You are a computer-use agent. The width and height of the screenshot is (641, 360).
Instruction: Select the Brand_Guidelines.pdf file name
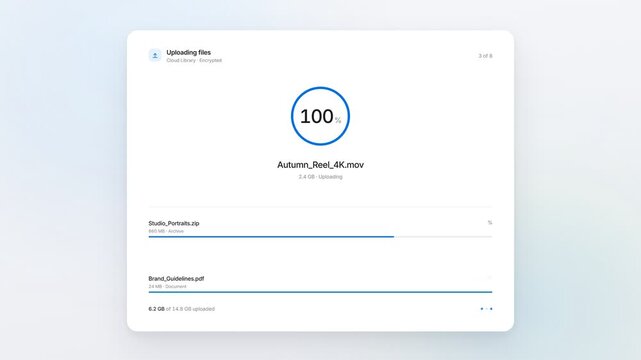pos(176,279)
